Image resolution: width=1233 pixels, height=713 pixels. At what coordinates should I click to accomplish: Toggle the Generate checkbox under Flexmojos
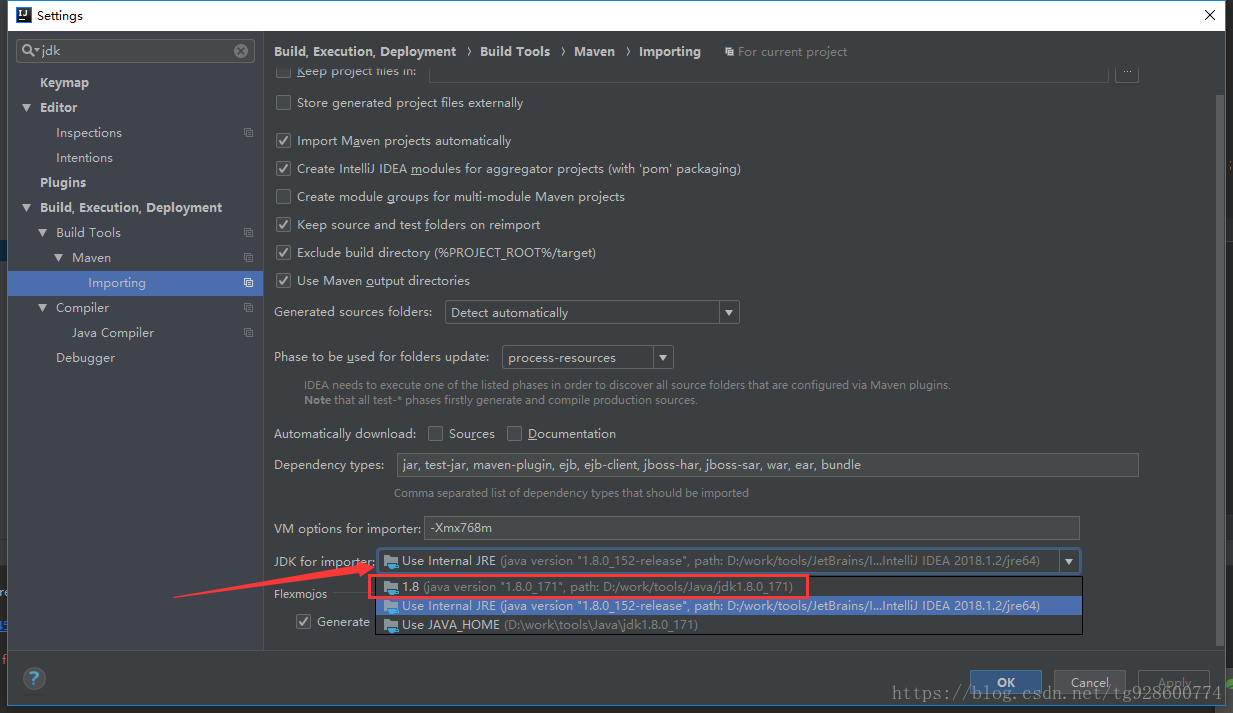(x=303, y=622)
